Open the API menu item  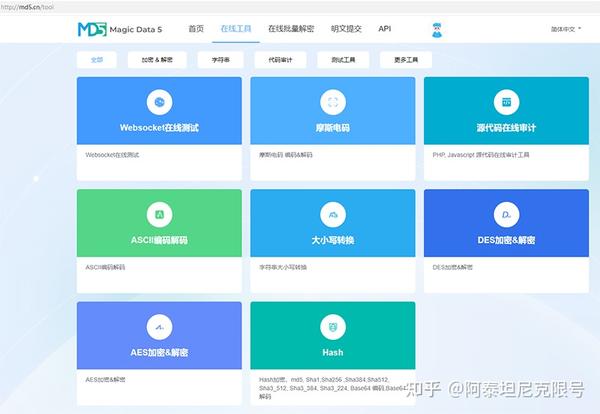(x=385, y=29)
